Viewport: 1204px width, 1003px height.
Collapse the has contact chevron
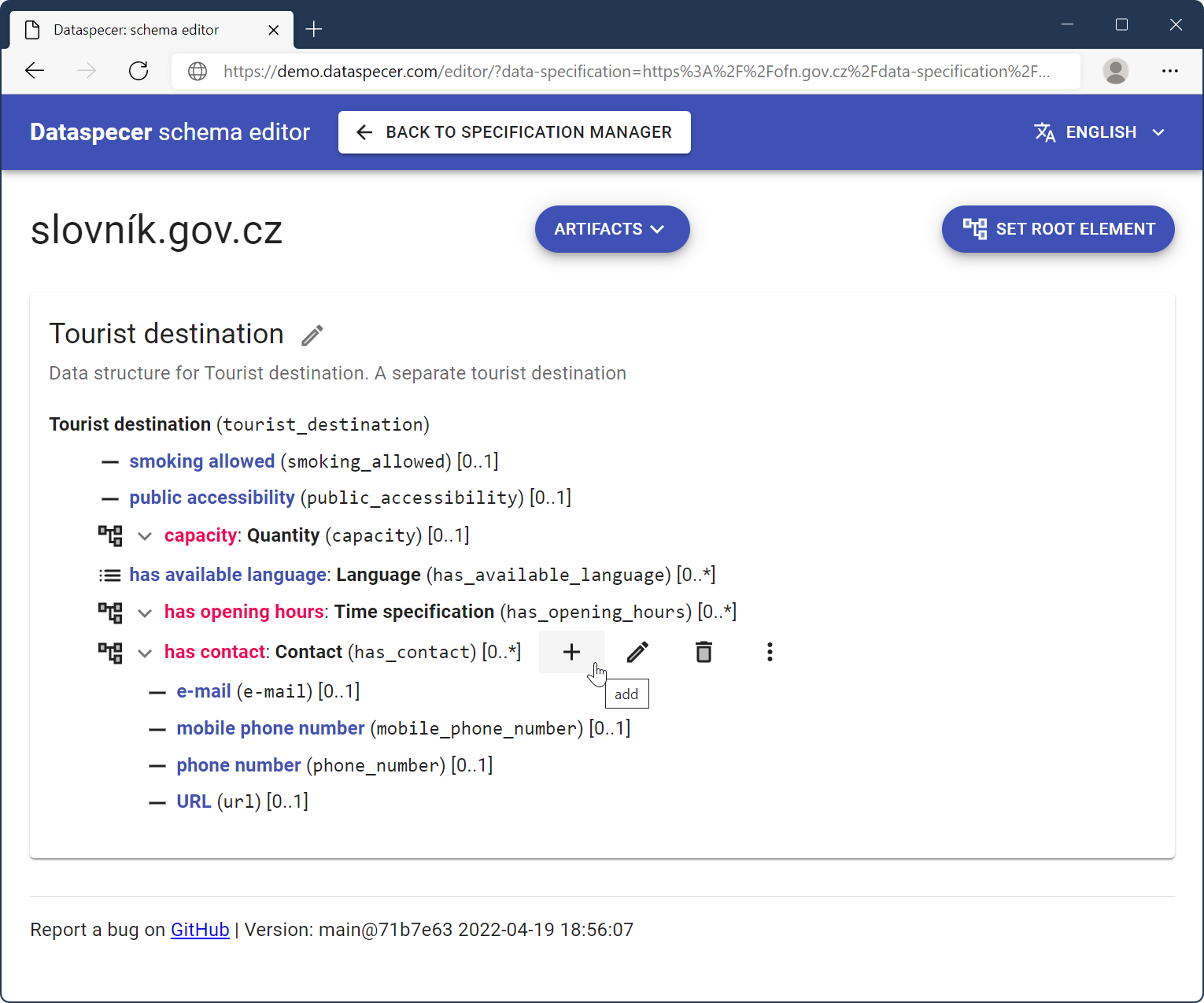point(145,653)
